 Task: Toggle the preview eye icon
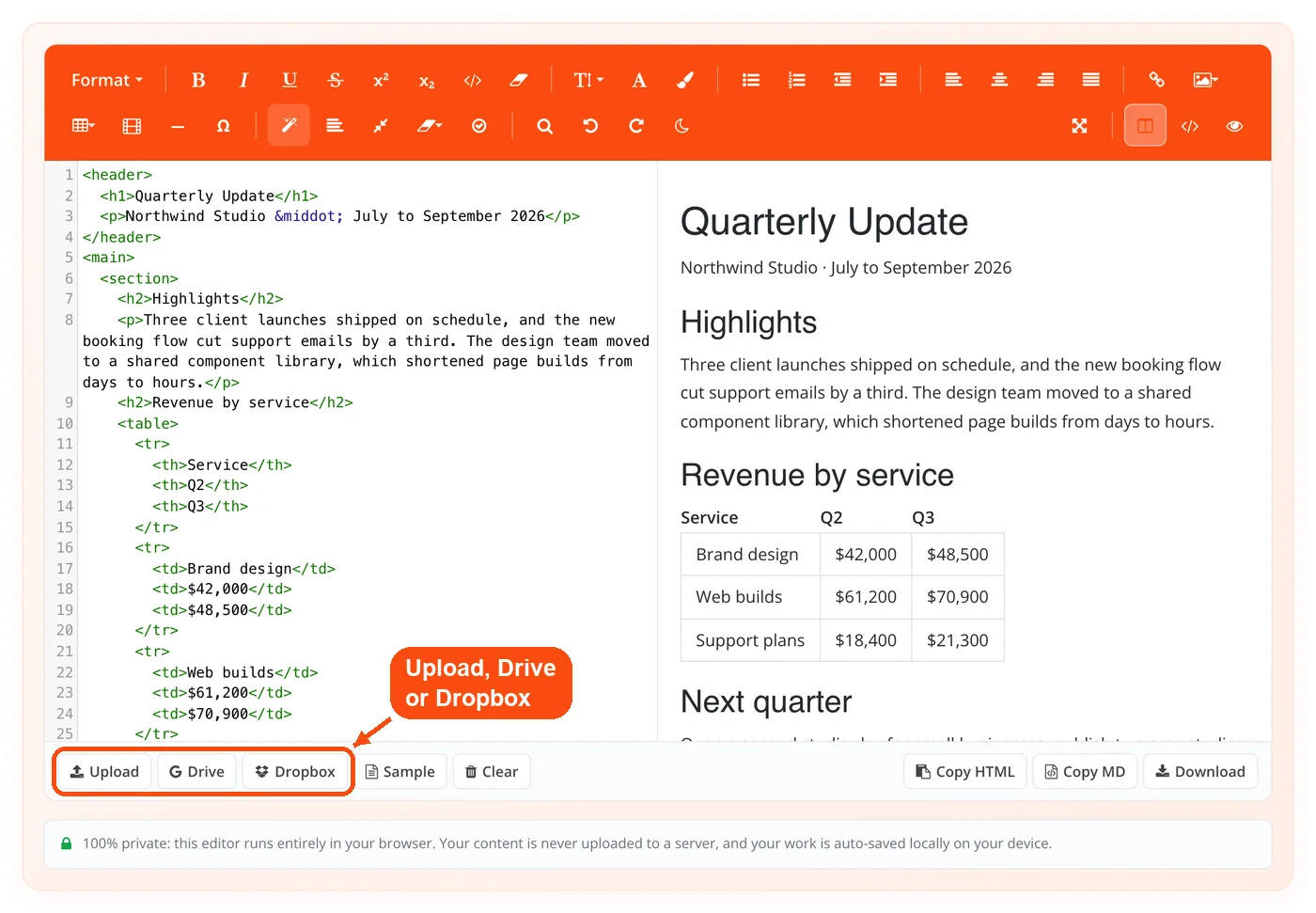tap(1235, 126)
